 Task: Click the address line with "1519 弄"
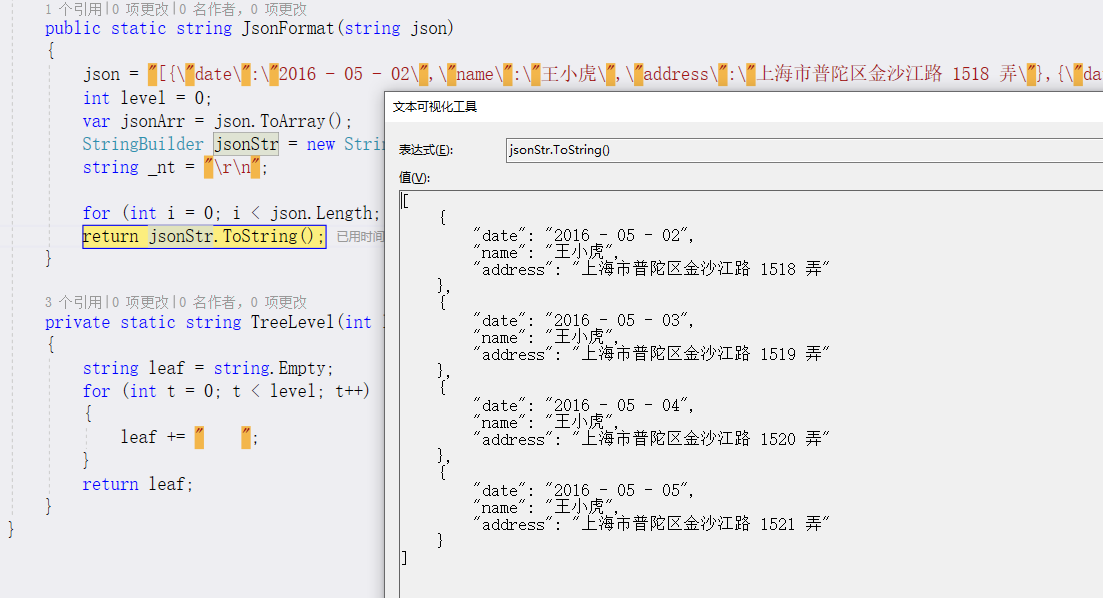651,354
